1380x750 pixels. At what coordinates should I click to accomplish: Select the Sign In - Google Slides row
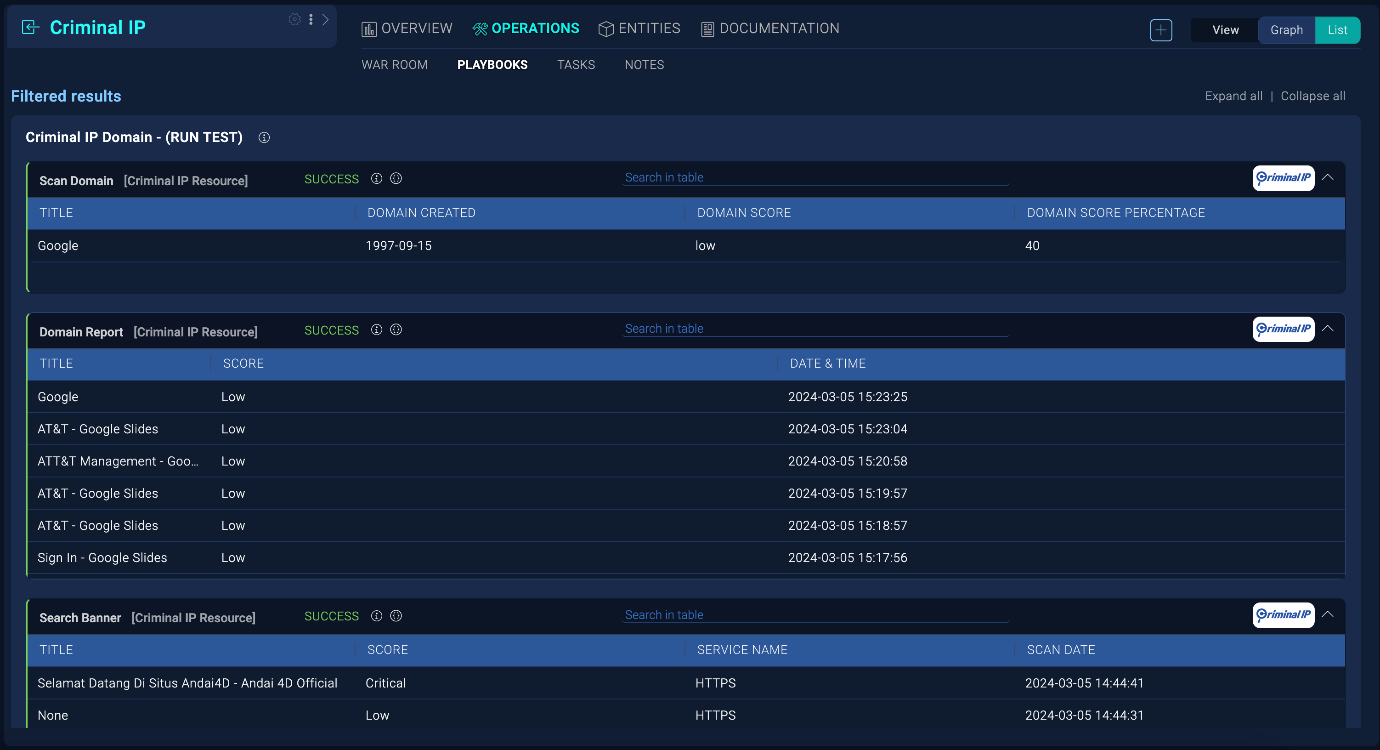pos(687,558)
